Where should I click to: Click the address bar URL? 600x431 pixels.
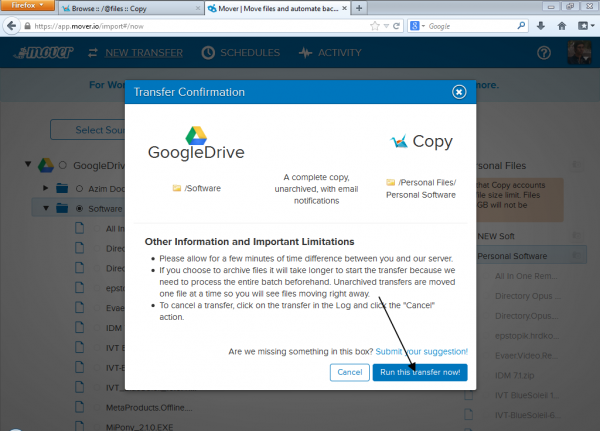point(89,26)
